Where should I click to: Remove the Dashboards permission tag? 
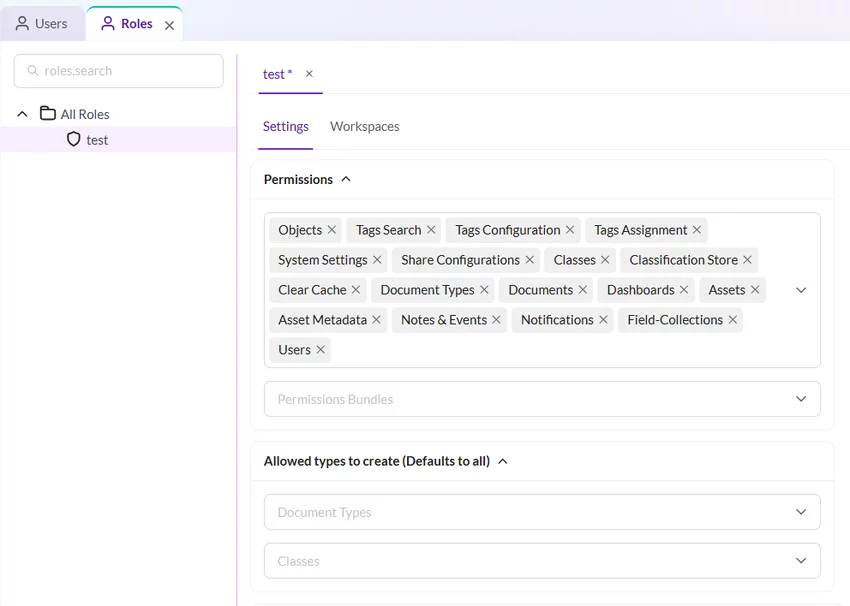point(684,290)
